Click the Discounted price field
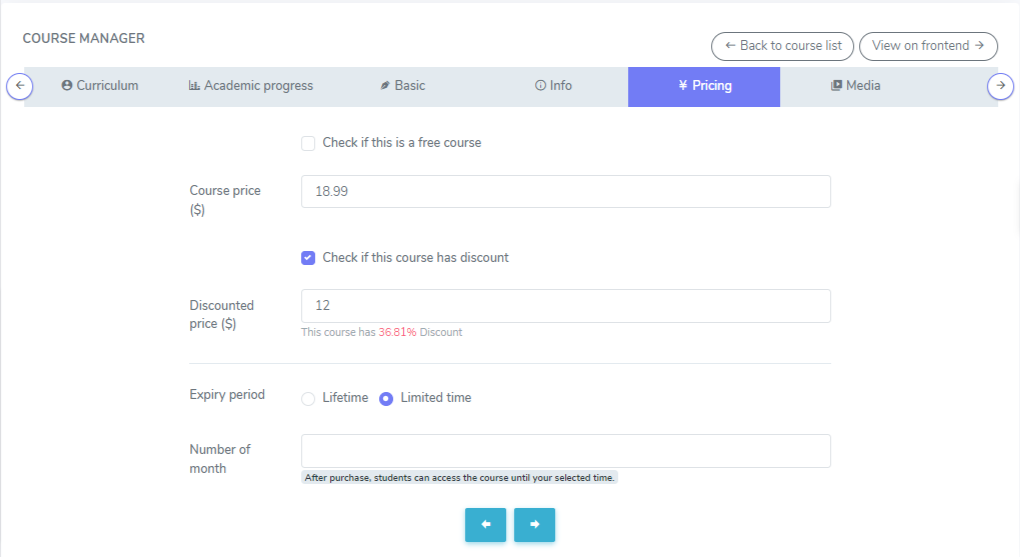Image resolution: width=1020 pixels, height=557 pixels. [x=565, y=306]
